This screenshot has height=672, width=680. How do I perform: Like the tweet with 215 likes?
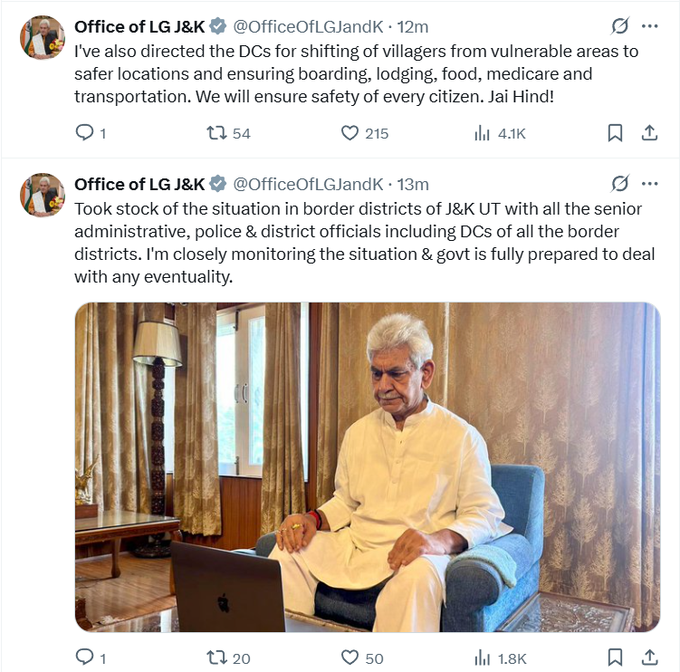click(349, 133)
